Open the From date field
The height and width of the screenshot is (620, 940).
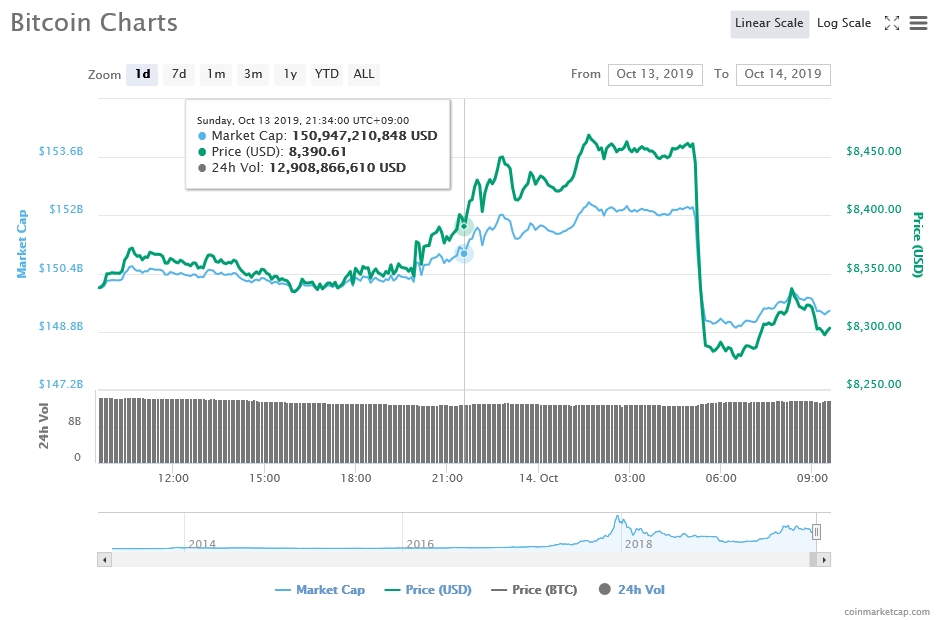tap(655, 74)
